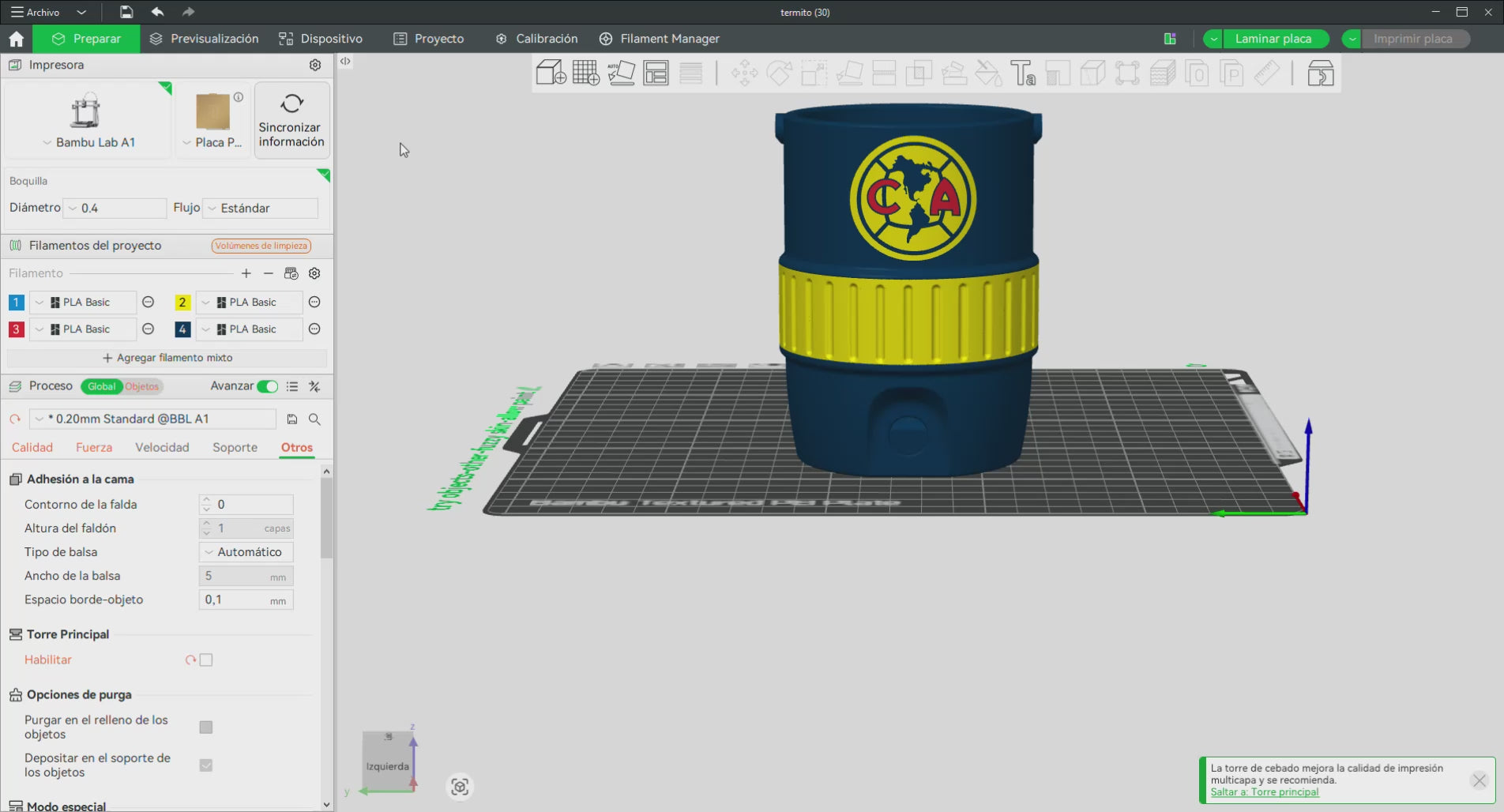The image size is (1504, 812).
Task: Remove a filament with minus icon
Action: click(x=269, y=273)
